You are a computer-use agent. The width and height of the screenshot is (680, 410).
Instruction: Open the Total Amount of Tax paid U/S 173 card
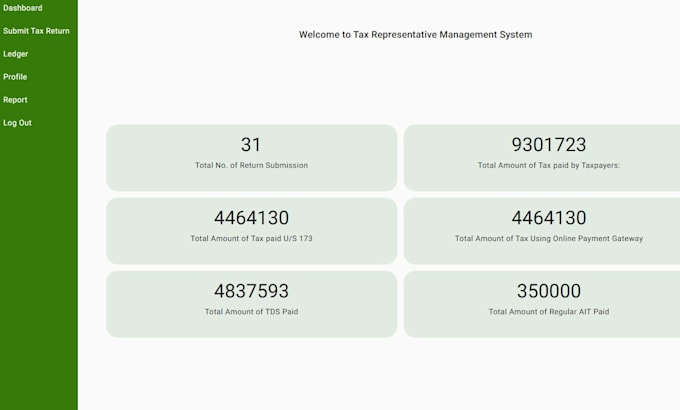click(252, 231)
